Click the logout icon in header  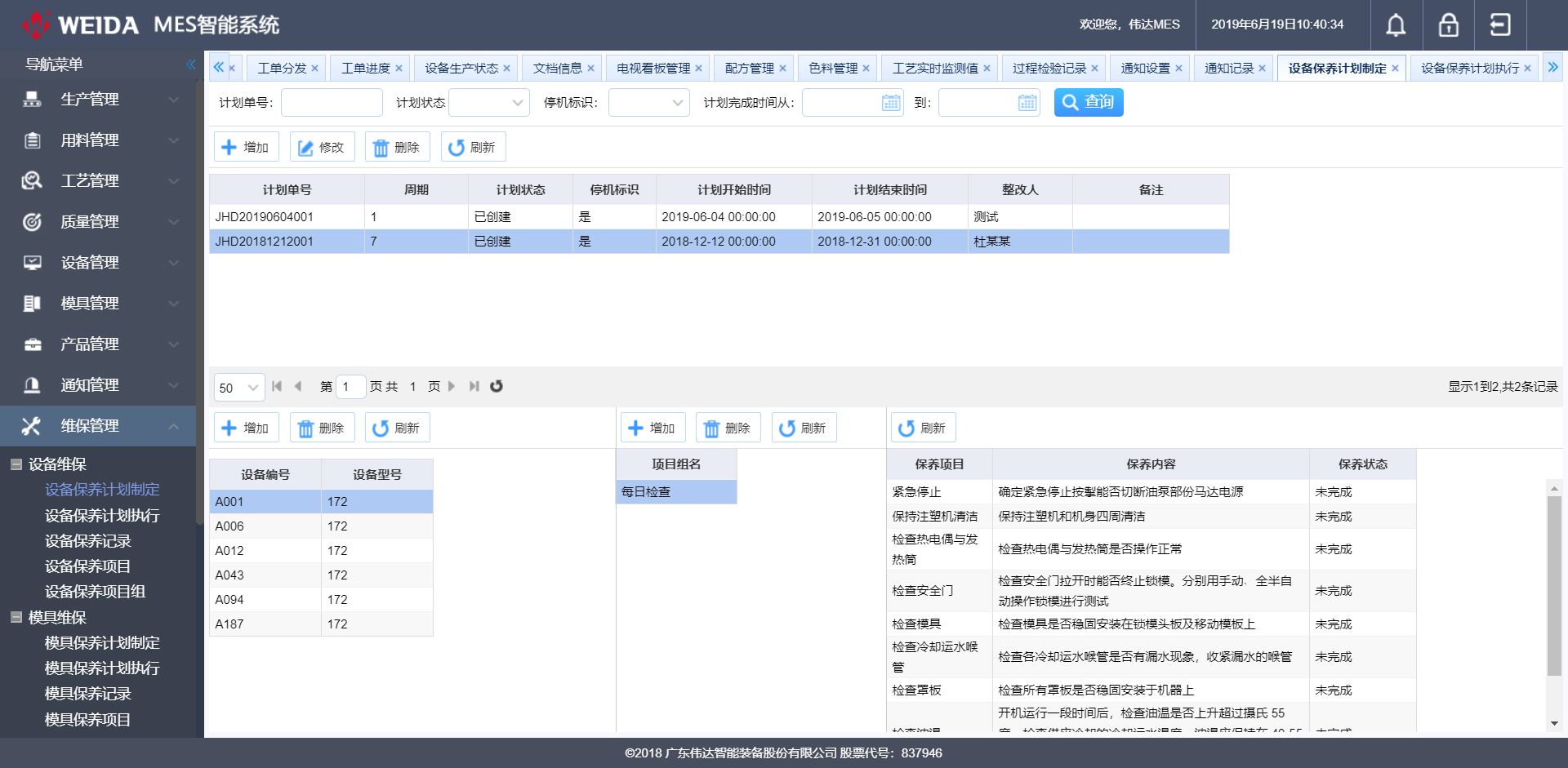click(1500, 25)
